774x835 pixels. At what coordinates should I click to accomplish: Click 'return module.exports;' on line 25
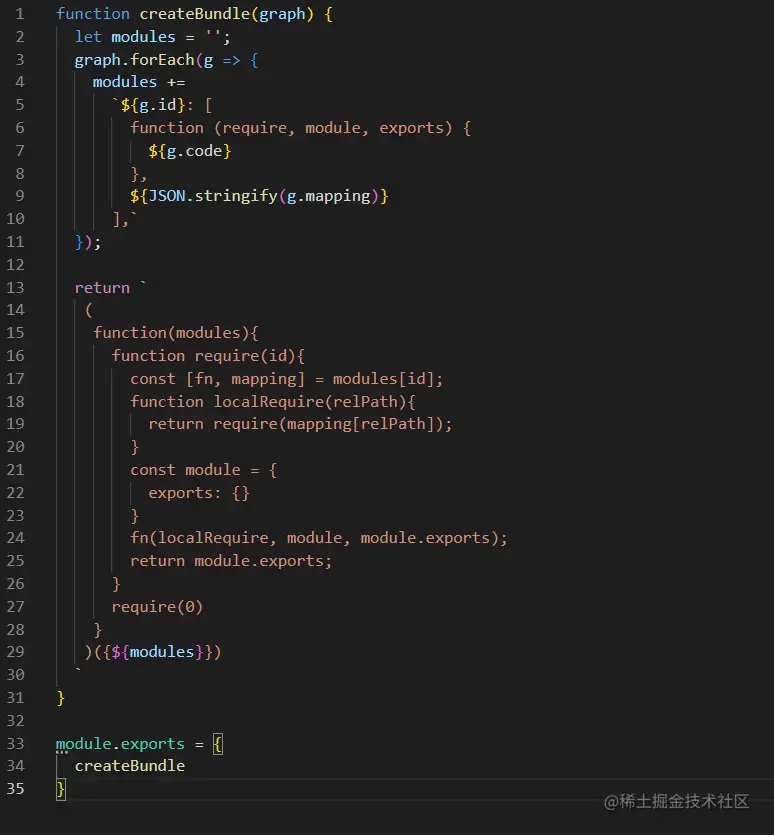231,561
